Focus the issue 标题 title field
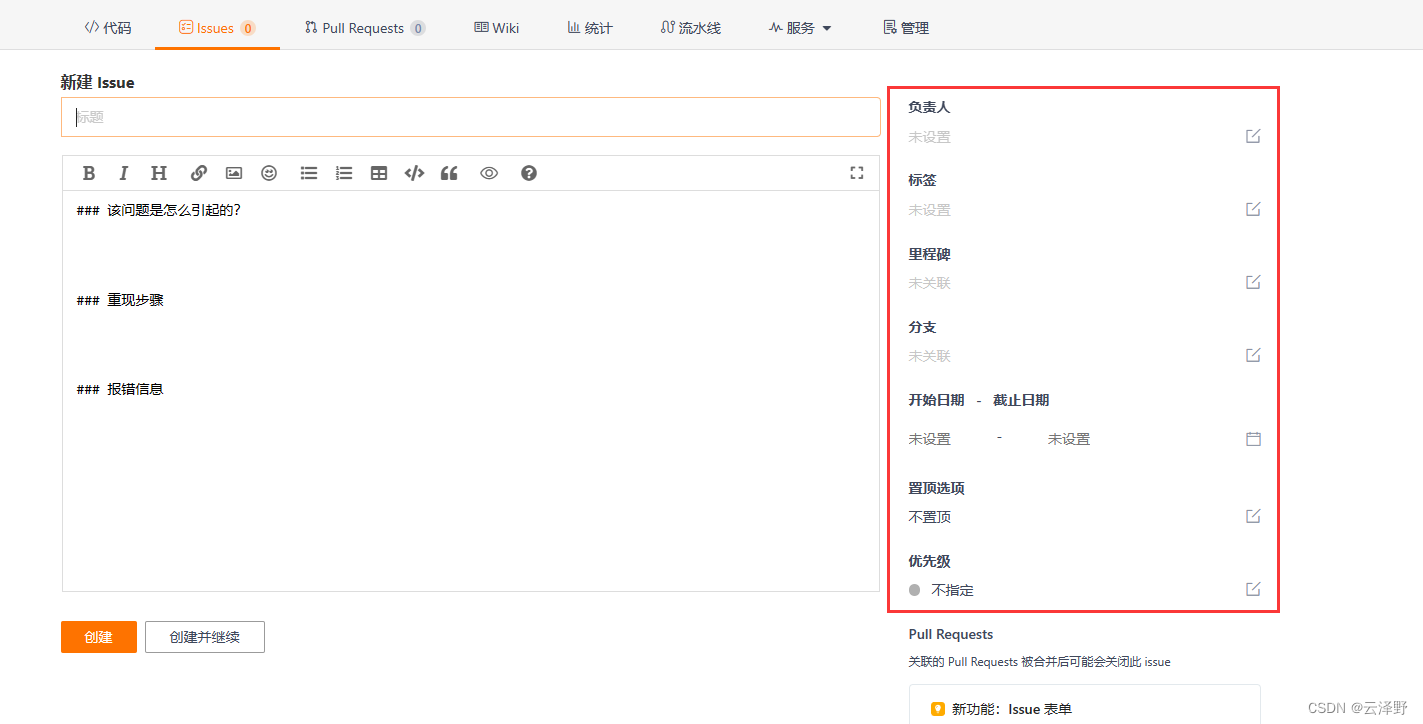This screenshot has height=724, width=1423. coord(471,117)
